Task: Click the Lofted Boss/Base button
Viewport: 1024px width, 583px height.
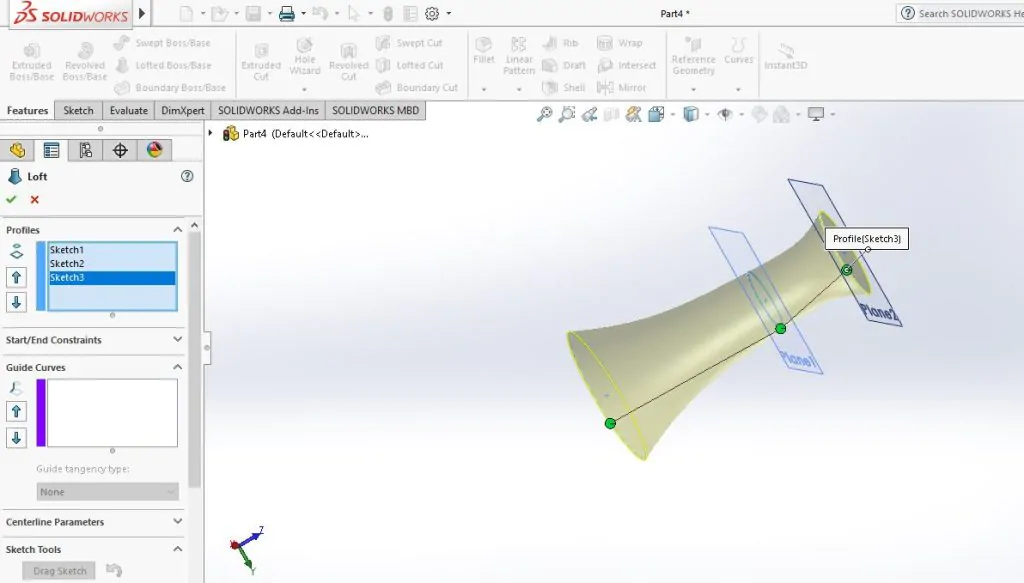Action: pyautogui.click(x=163, y=65)
